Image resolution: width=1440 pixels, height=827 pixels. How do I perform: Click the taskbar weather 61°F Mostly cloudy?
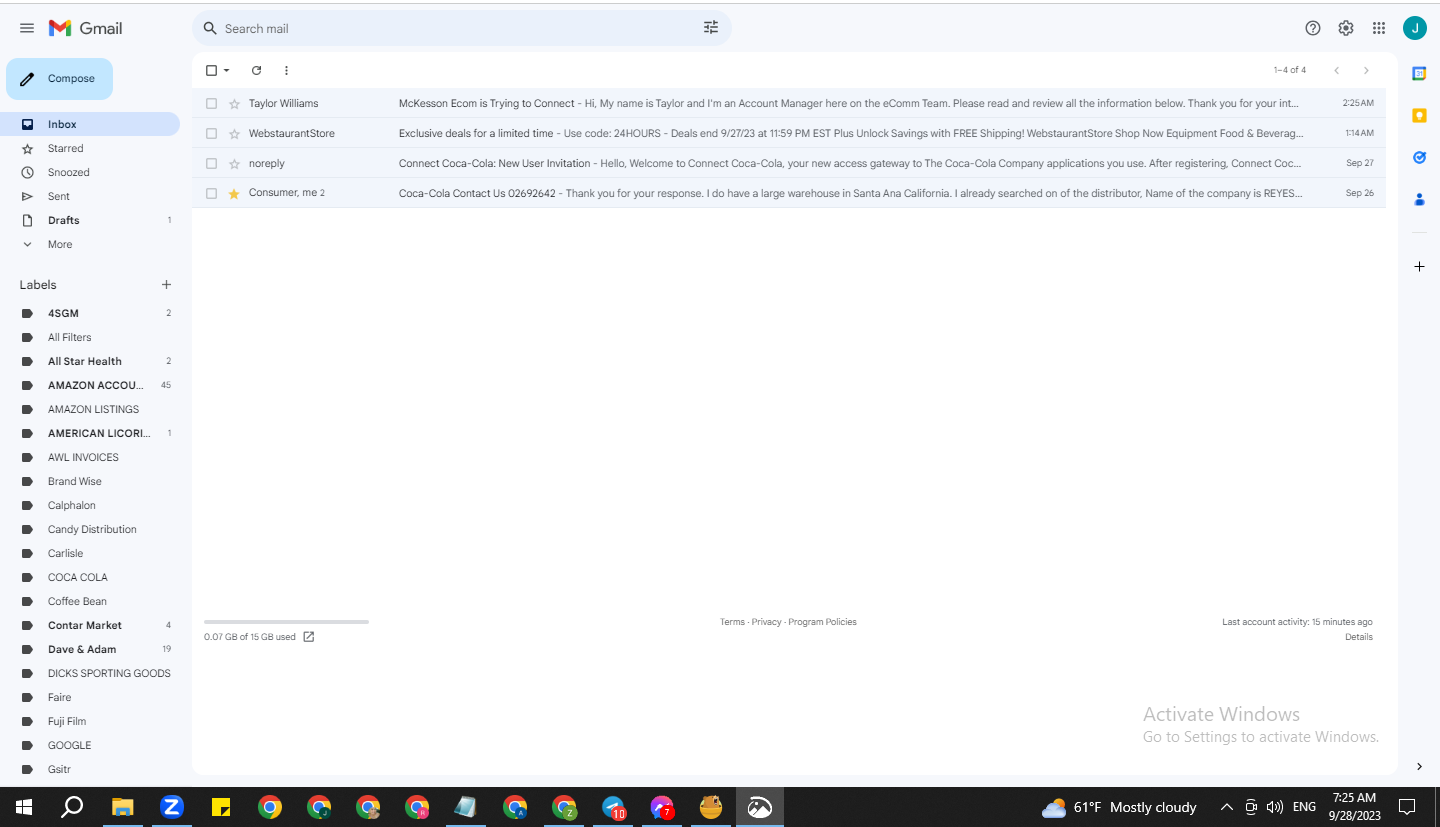pyautogui.click(x=1119, y=807)
